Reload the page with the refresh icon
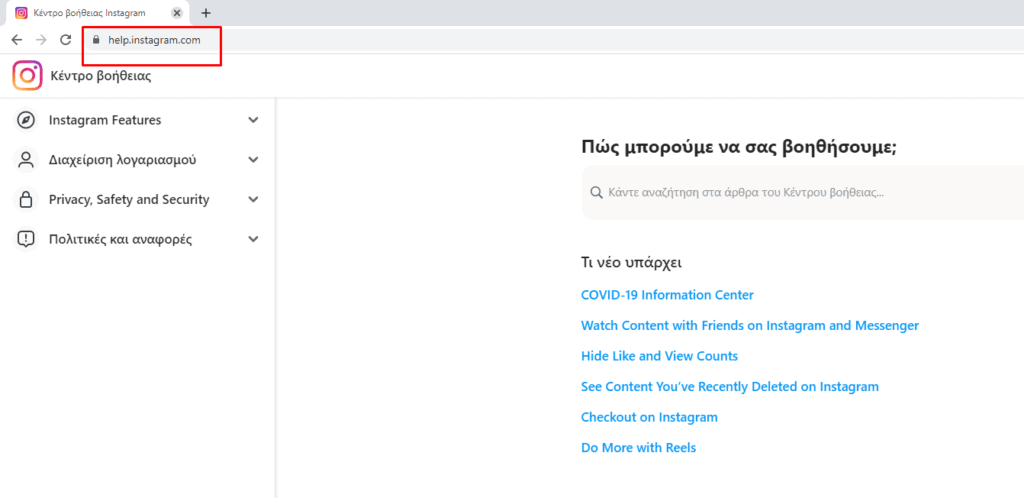 65,40
